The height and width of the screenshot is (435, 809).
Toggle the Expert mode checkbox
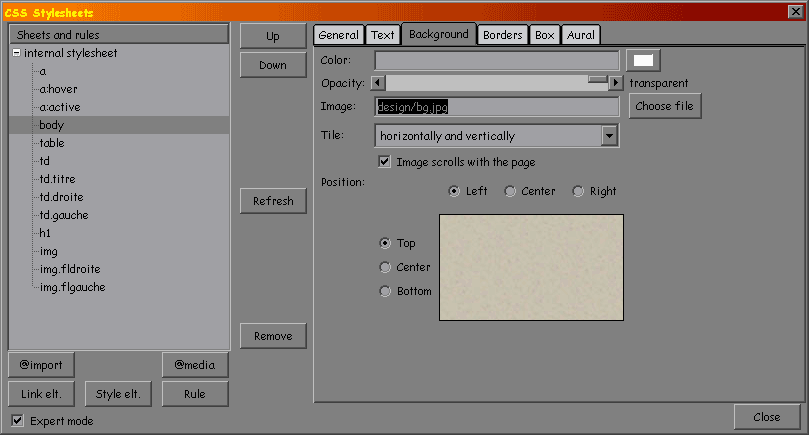[x=18, y=421]
